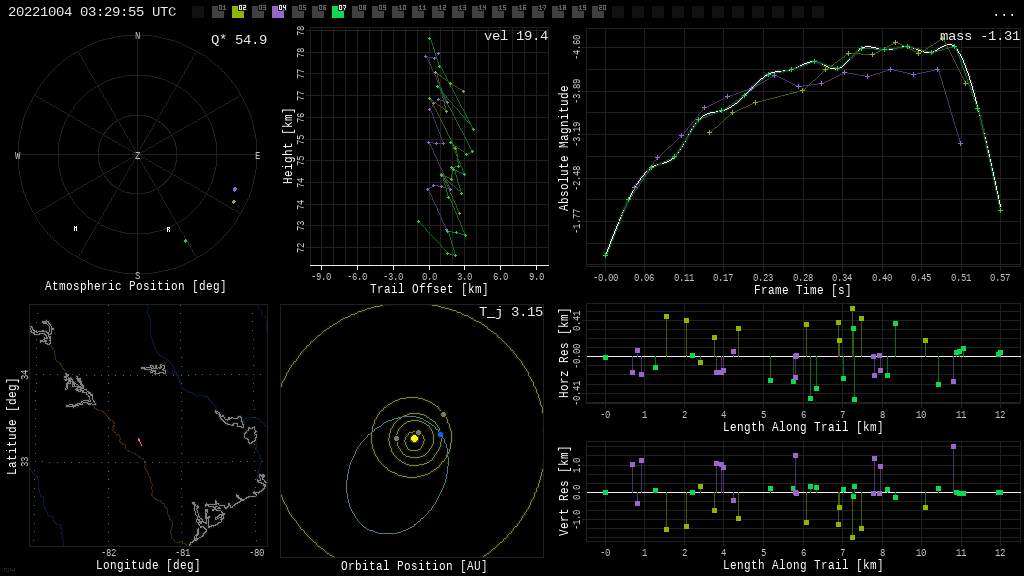Toggle the purple station 04 box
This screenshot has width=1024, height=576.
(278, 12)
